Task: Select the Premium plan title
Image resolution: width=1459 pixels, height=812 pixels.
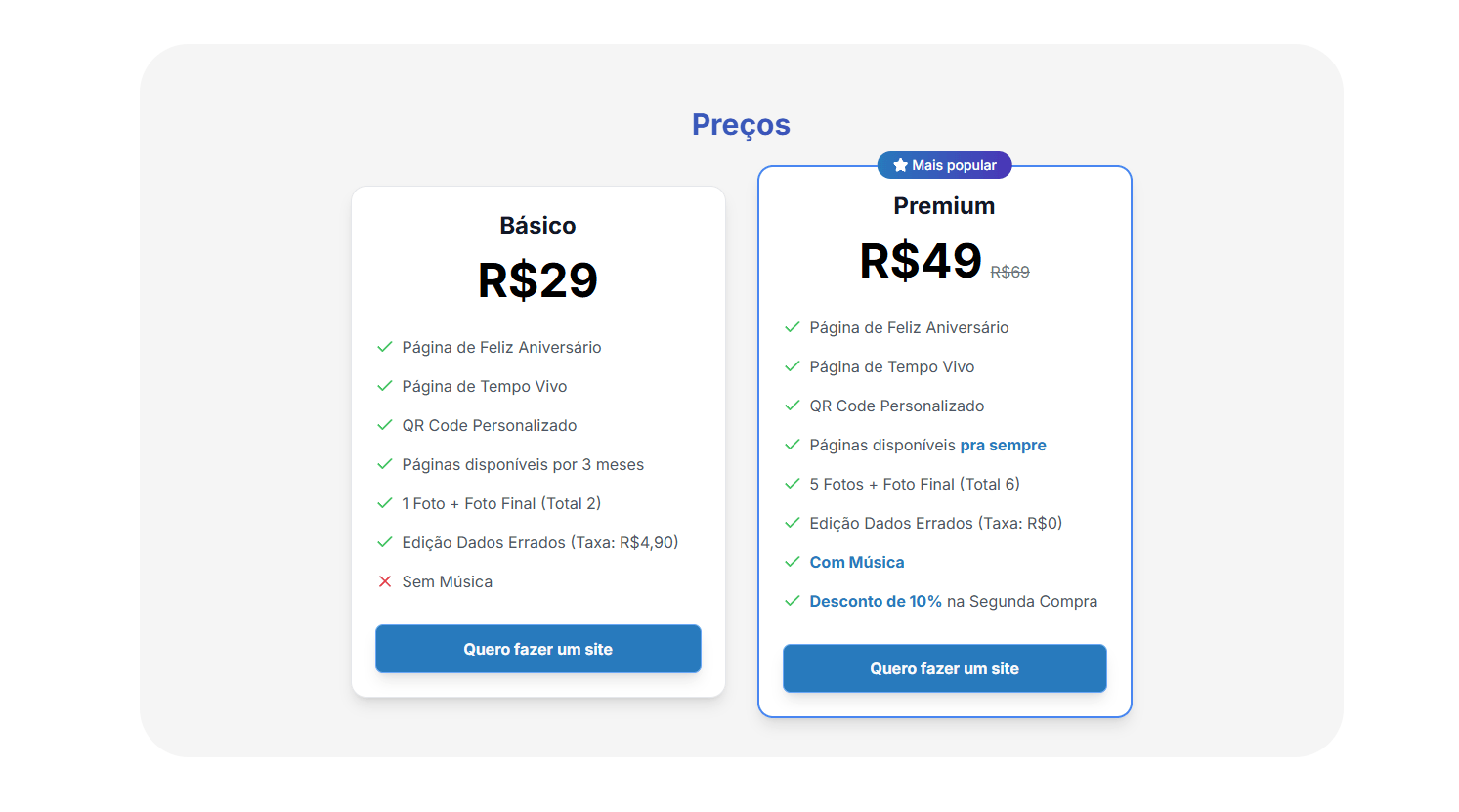Action: (x=944, y=205)
